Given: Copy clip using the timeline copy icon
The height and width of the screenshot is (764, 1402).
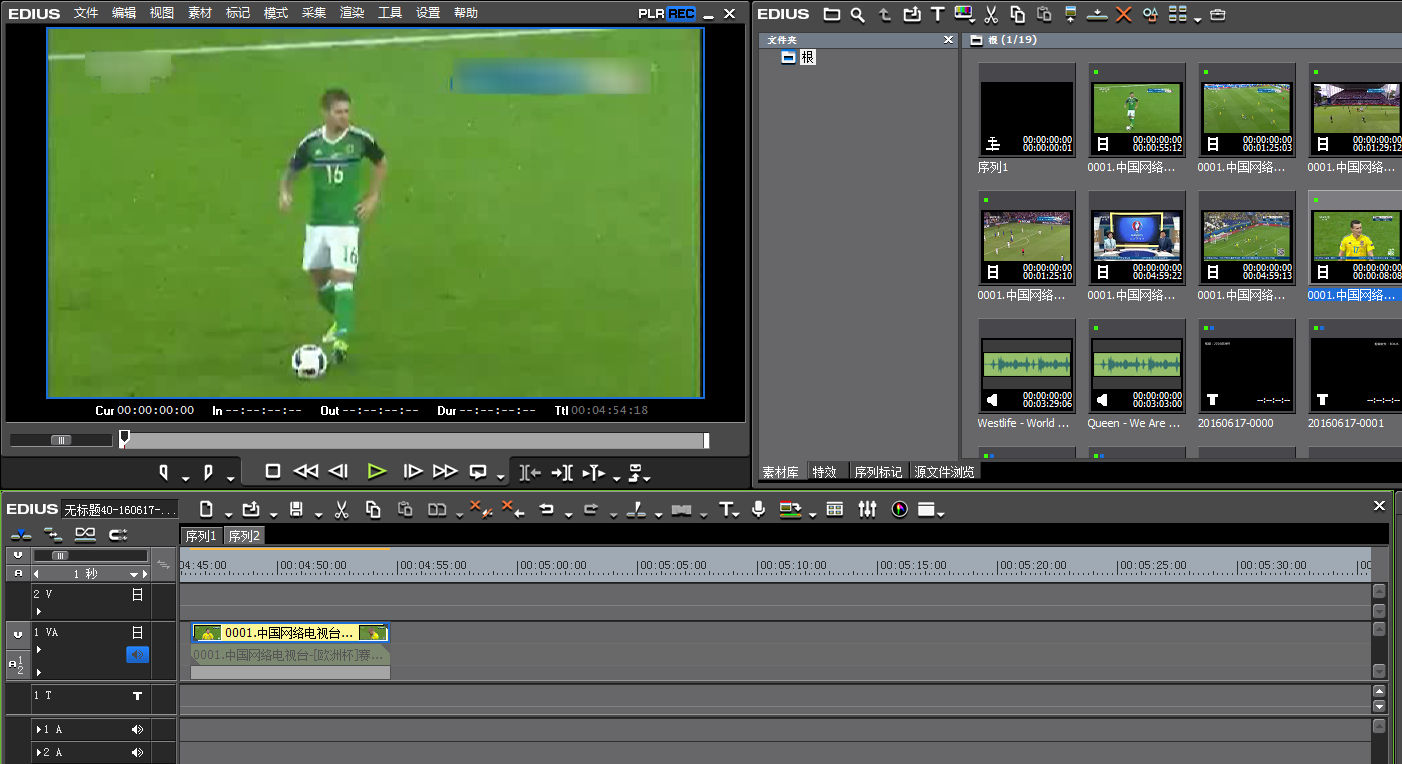Looking at the screenshot, I should pyautogui.click(x=373, y=509).
